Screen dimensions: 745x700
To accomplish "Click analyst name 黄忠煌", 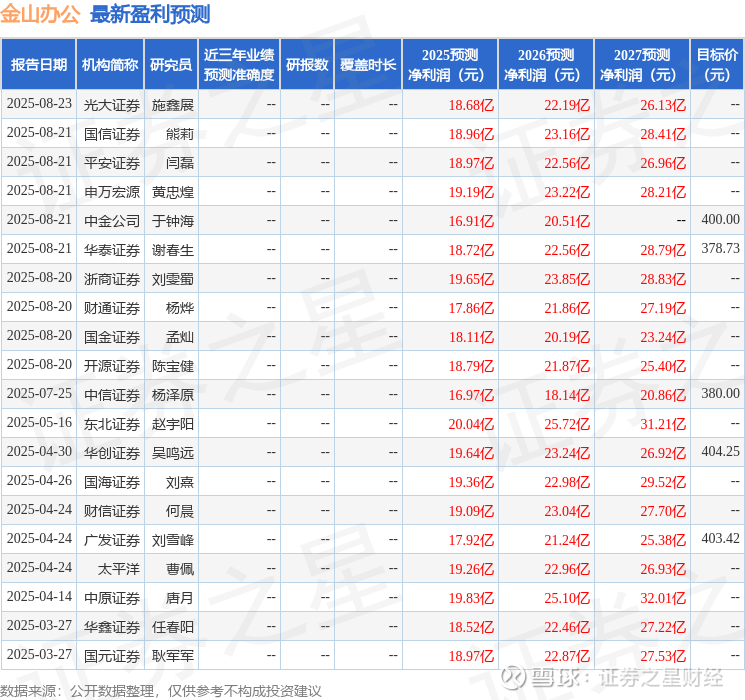I will [x=173, y=192].
